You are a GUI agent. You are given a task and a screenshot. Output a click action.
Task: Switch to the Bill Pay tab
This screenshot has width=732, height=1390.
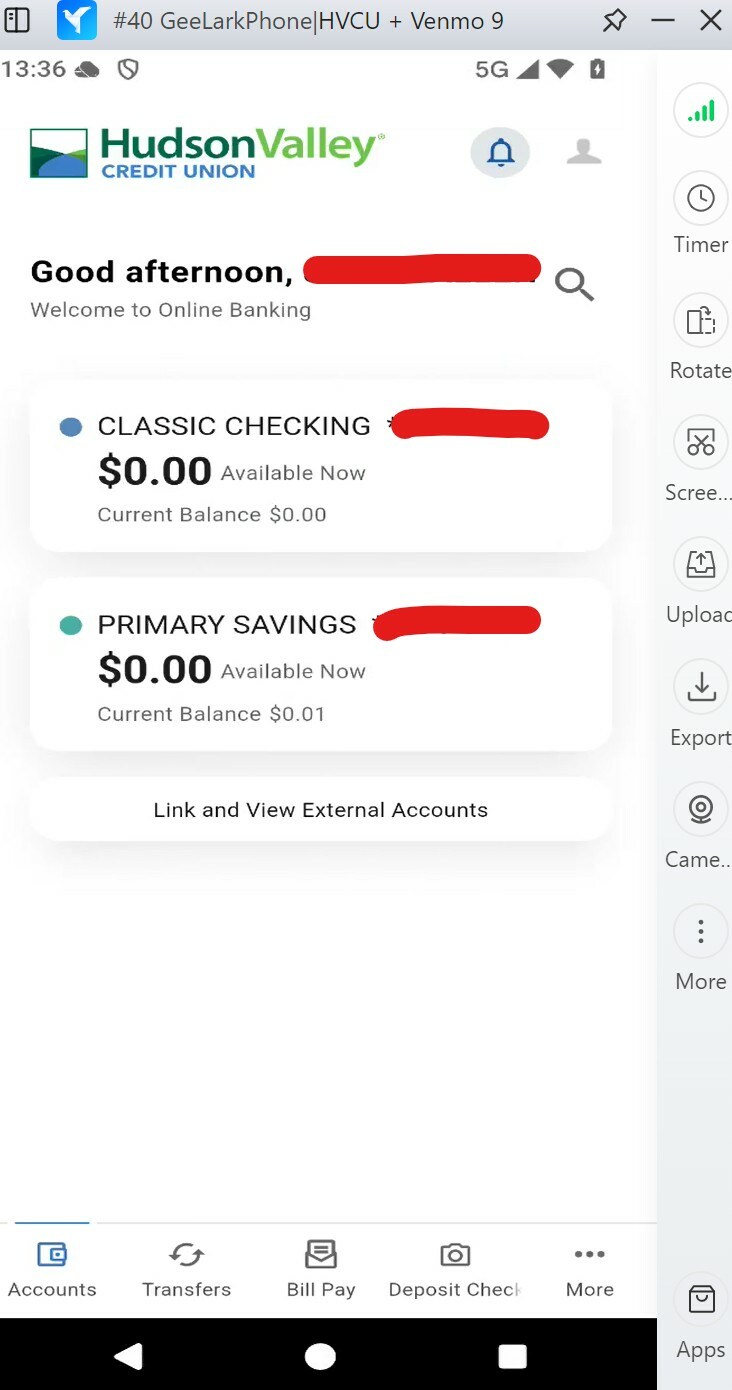[x=321, y=1270]
